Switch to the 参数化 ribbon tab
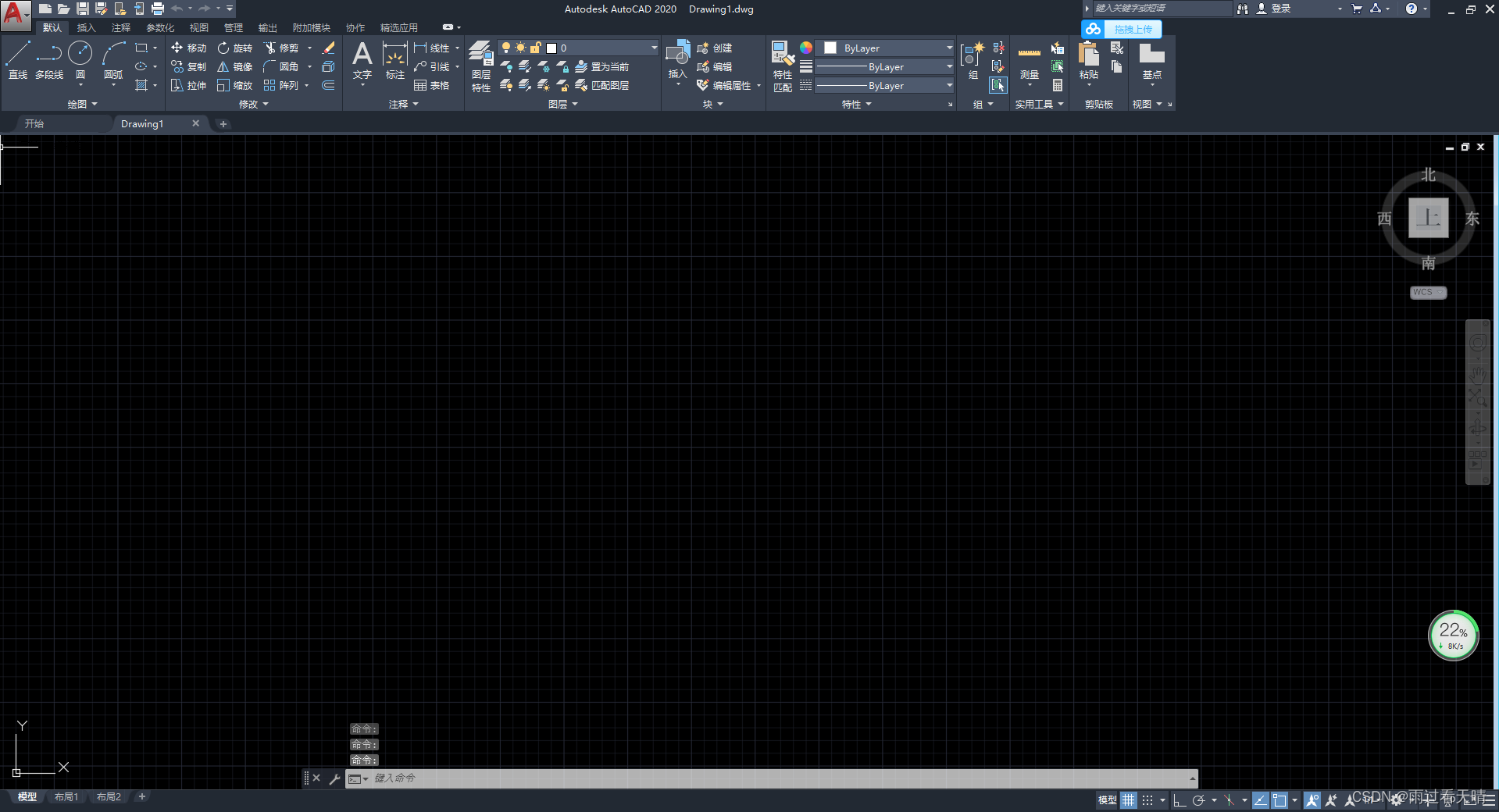Viewport: 1499px width, 812px height. pyautogui.click(x=160, y=27)
